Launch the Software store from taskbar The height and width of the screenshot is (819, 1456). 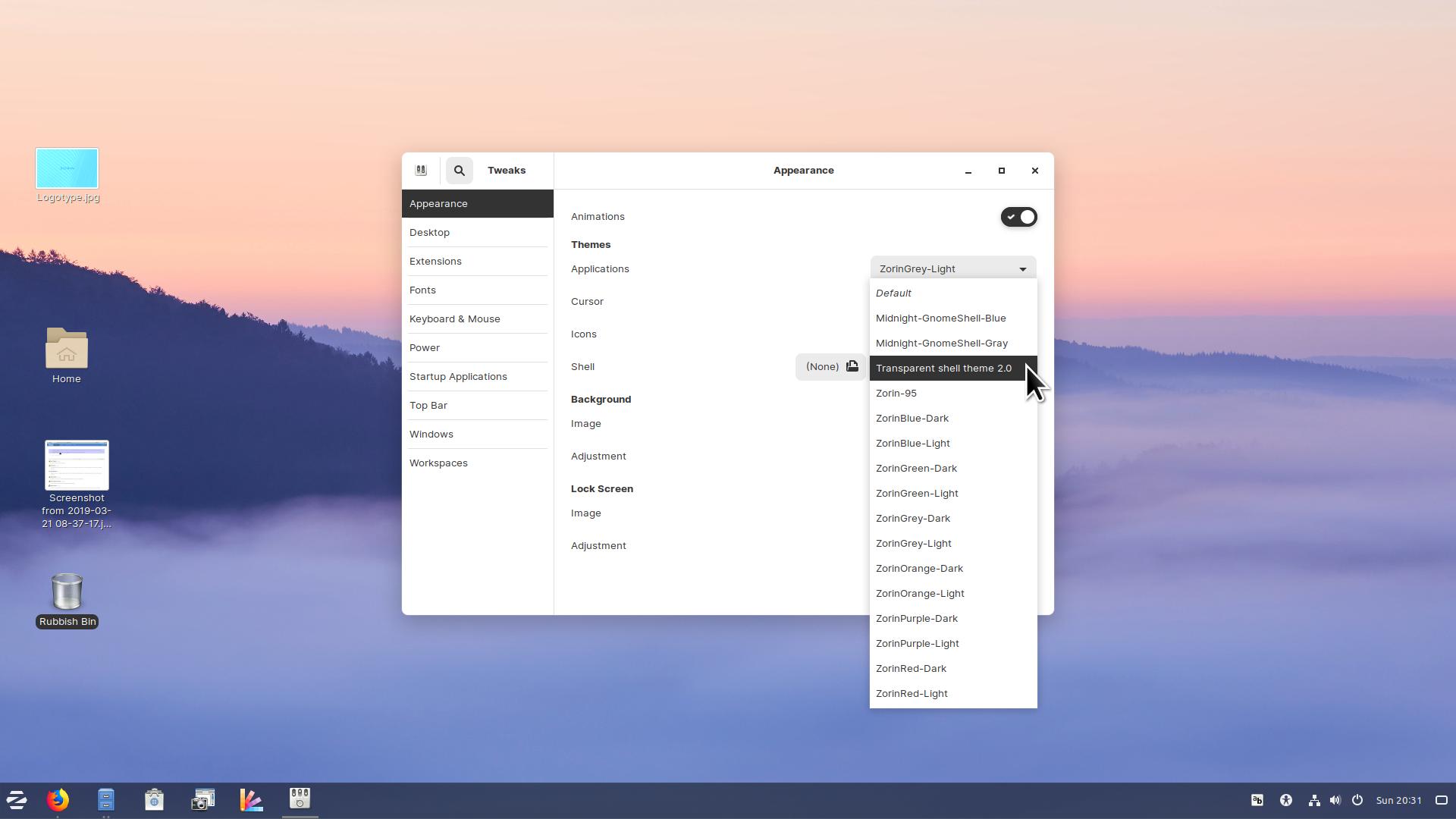click(x=154, y=800)
